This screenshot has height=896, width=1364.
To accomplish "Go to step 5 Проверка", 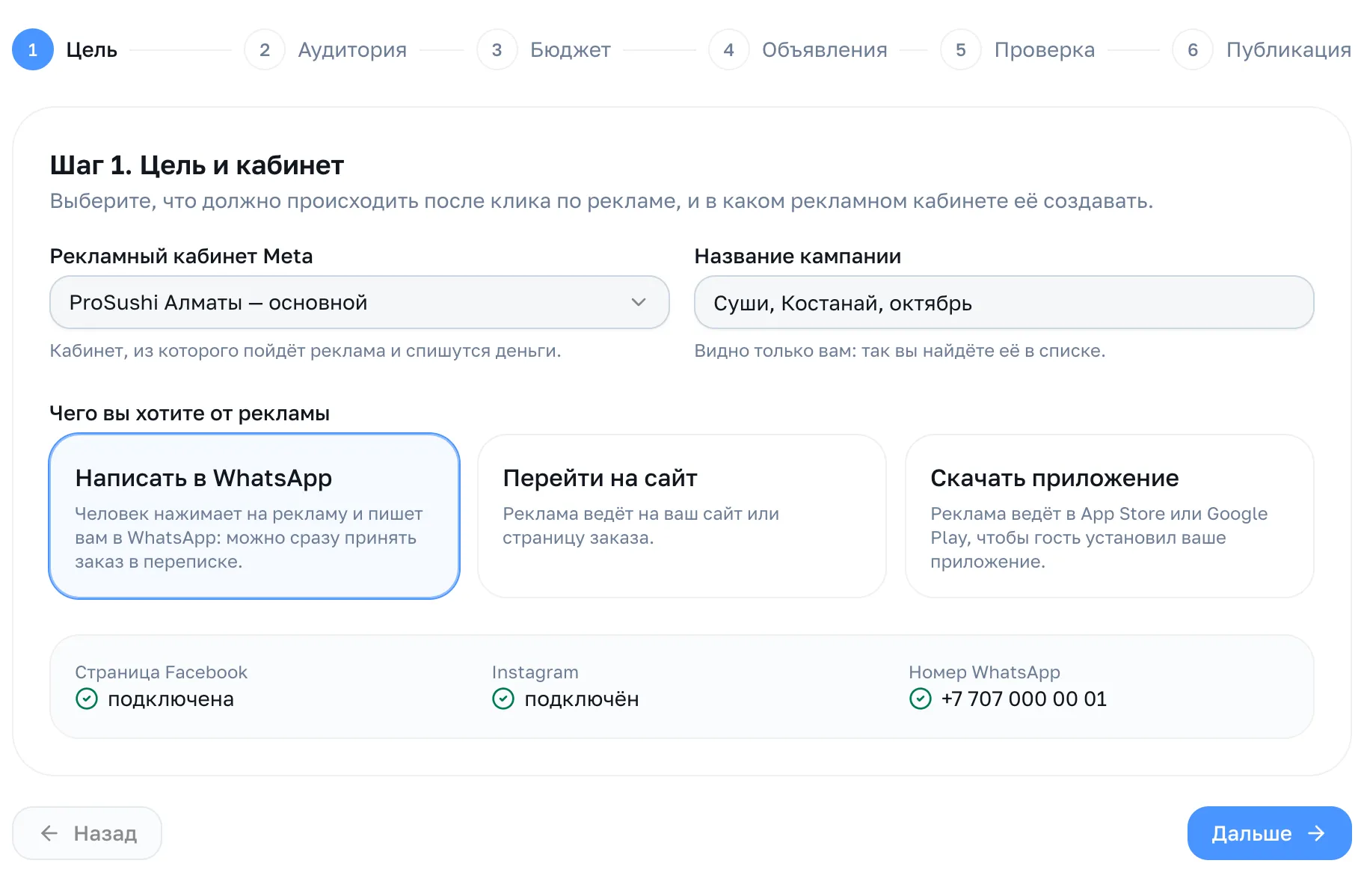I will point(1018,49).
